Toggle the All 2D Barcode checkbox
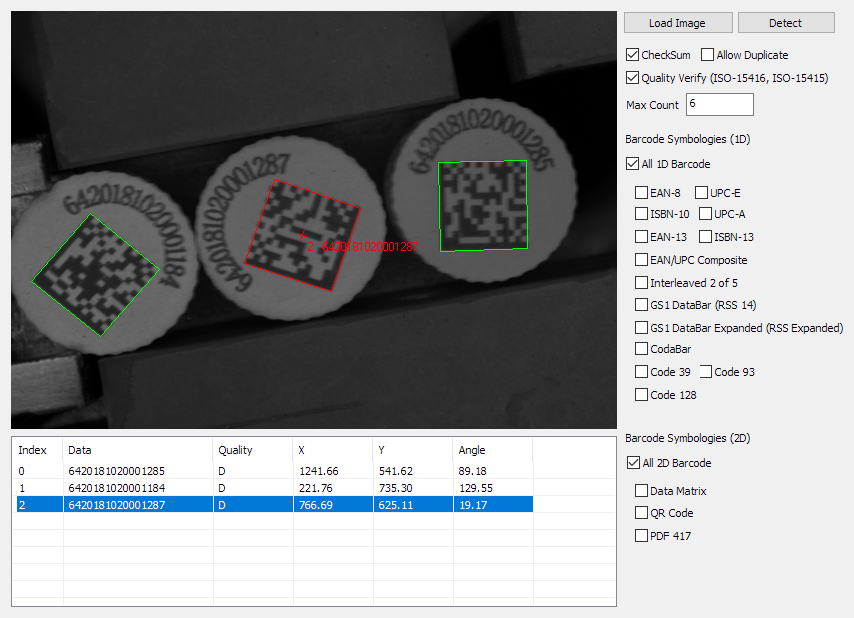The height and width of the screenshot is (618, 854). point(633,463)
